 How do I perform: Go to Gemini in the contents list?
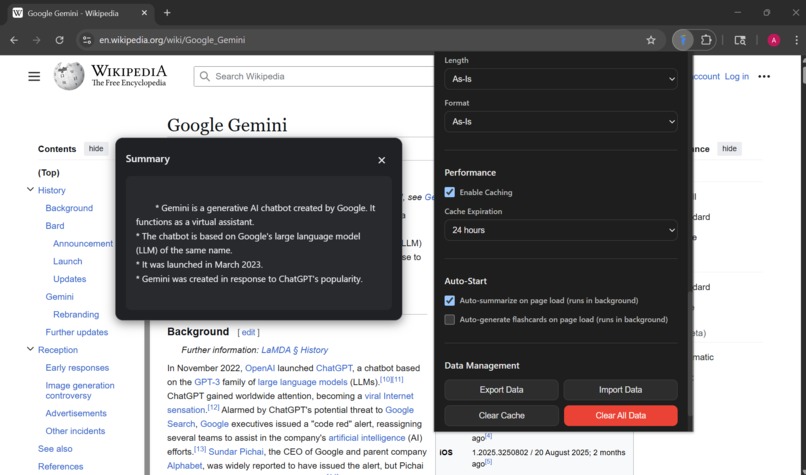(x=60, y=297)
